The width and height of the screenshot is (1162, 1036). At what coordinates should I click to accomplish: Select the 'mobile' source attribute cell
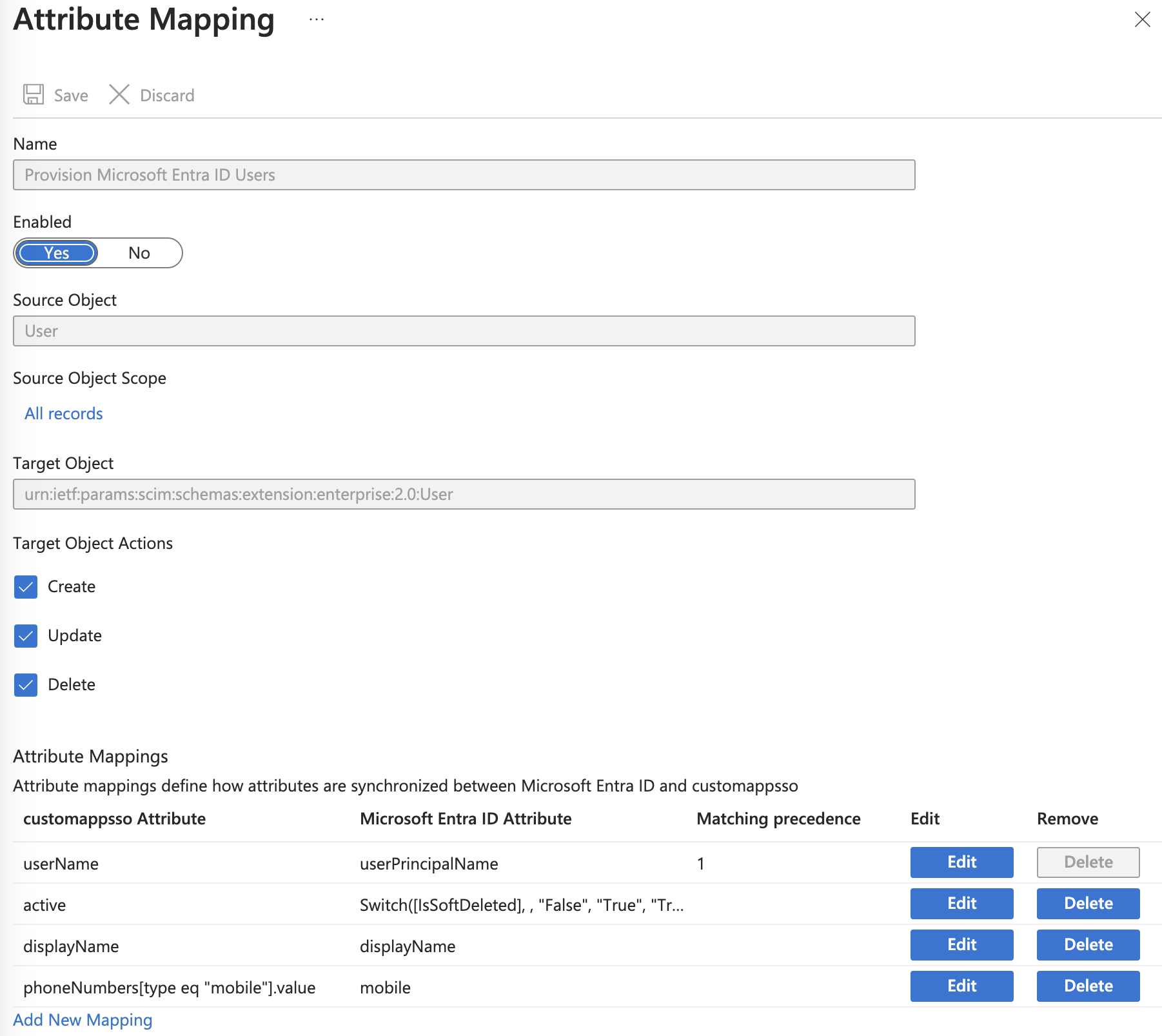385,988
